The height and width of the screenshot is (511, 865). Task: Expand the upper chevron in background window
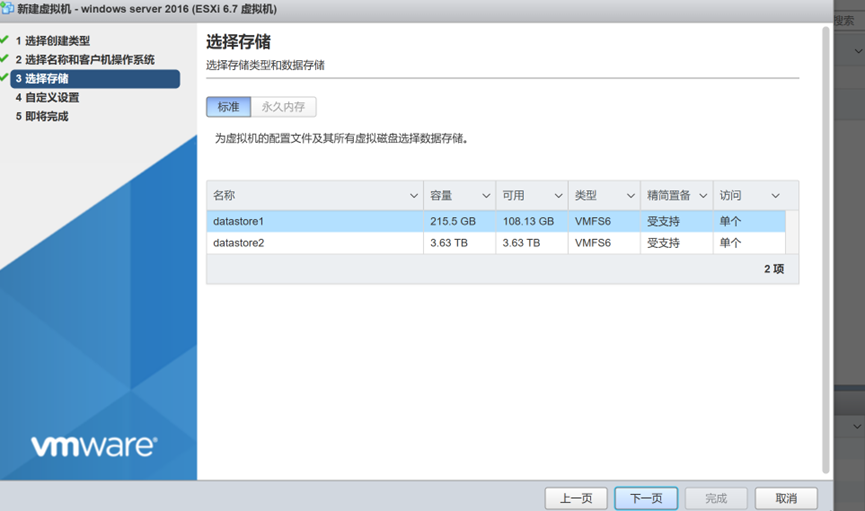[x=858, y=51]
